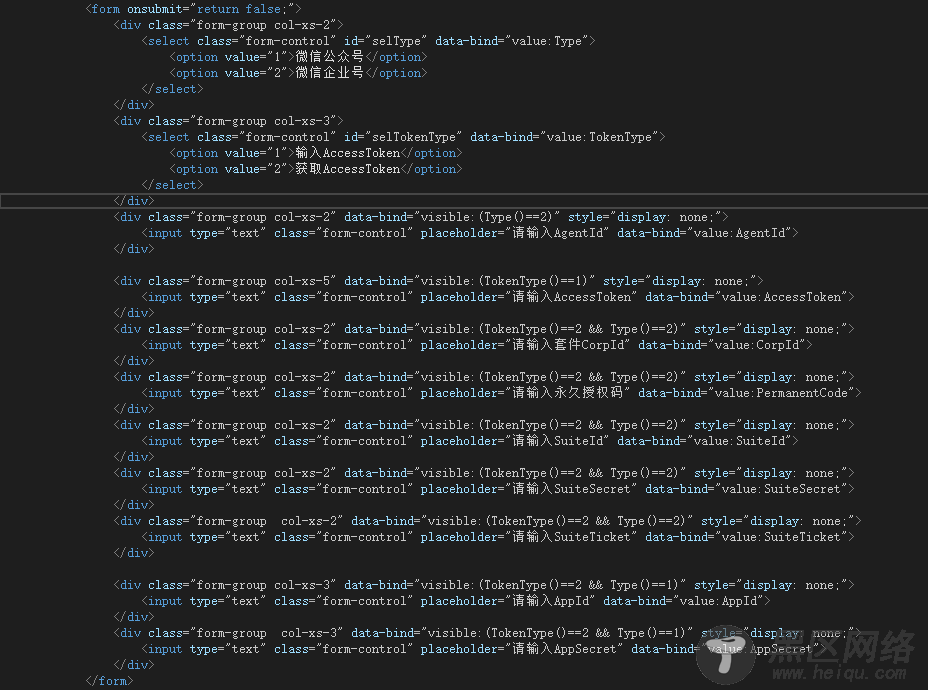The height and width of the screenshot is (690, 928).
Task: Click the option text 获取AccessToken
Action: pyautogui.click(x=347, y=169)
